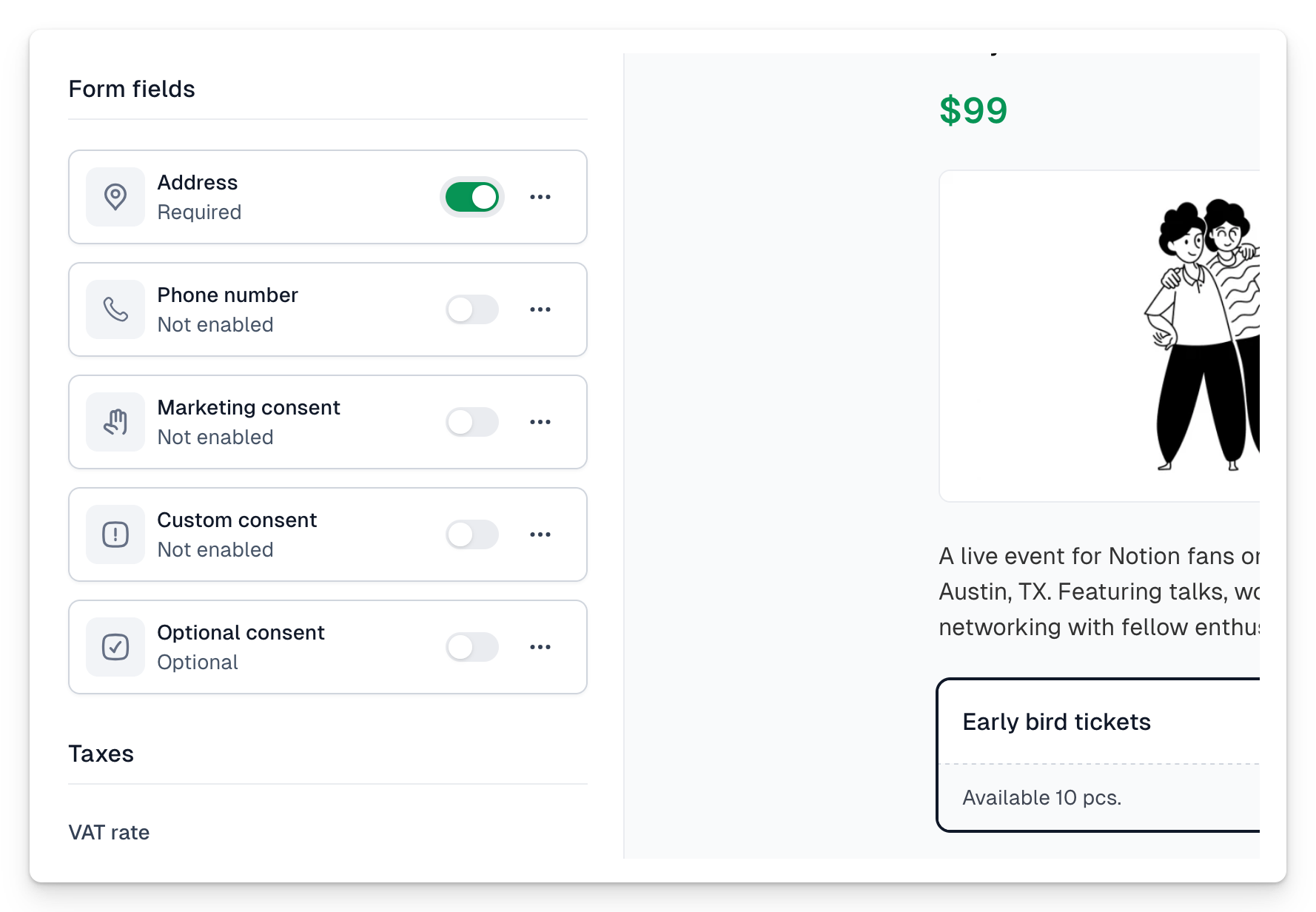The height and width of the screenshot is (912, 1316).
Task: Click the Custom consent exclamation icon
Action: [x=115, y=534]
